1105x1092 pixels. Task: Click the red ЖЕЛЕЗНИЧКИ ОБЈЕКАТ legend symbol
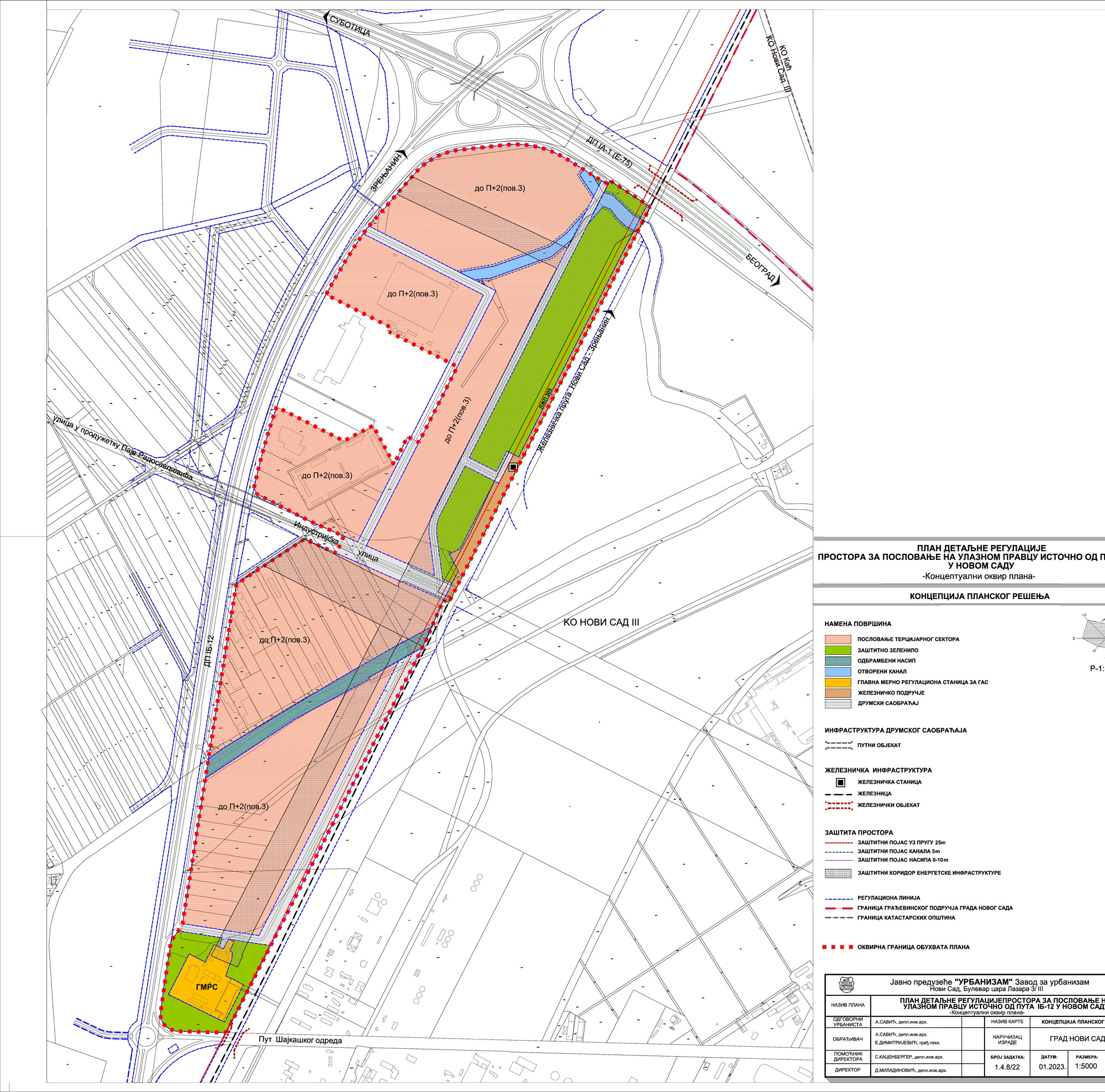[839, 805]
